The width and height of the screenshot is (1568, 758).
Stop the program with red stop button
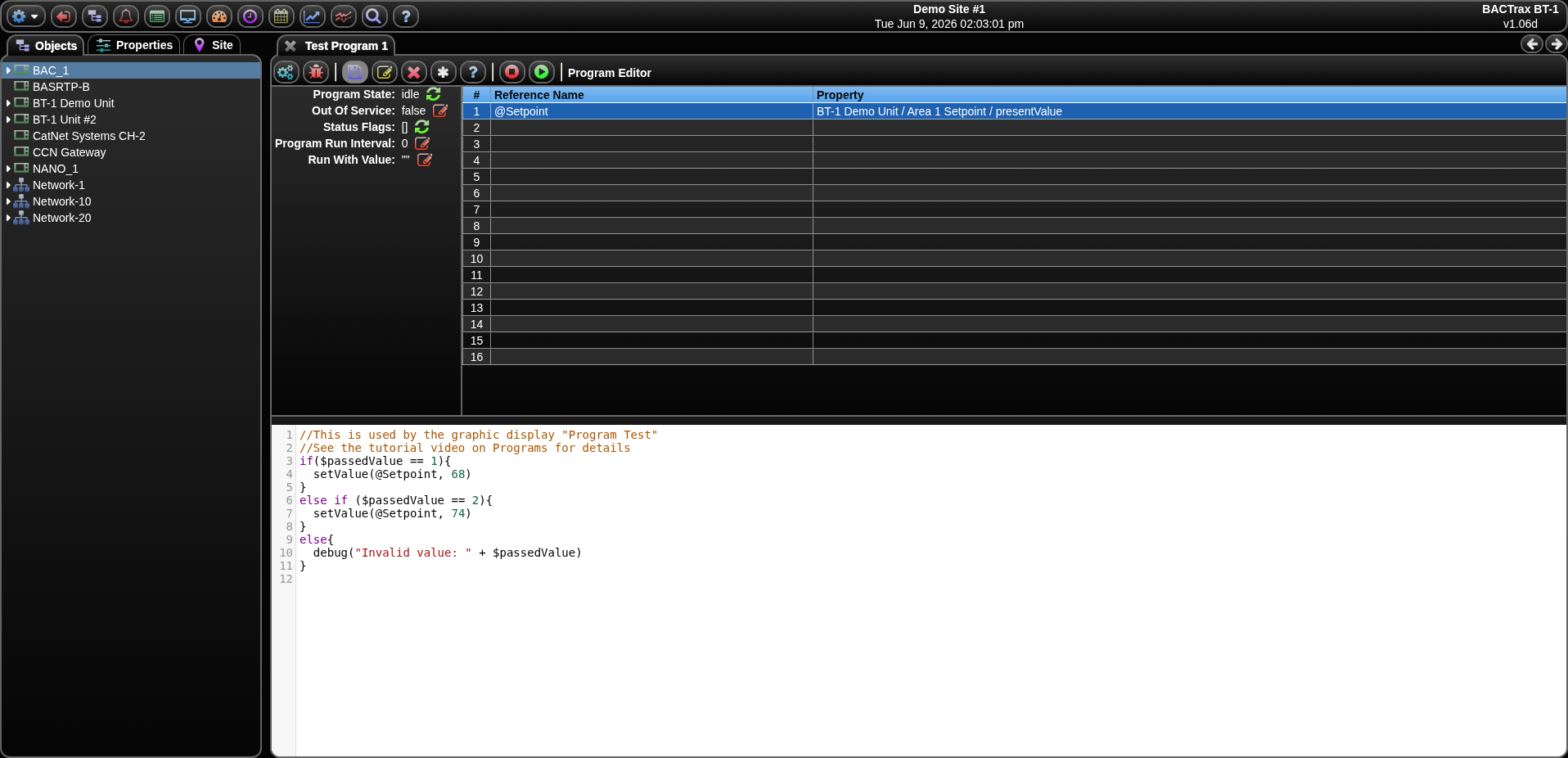pyautogui.click(x=512, y=72)
